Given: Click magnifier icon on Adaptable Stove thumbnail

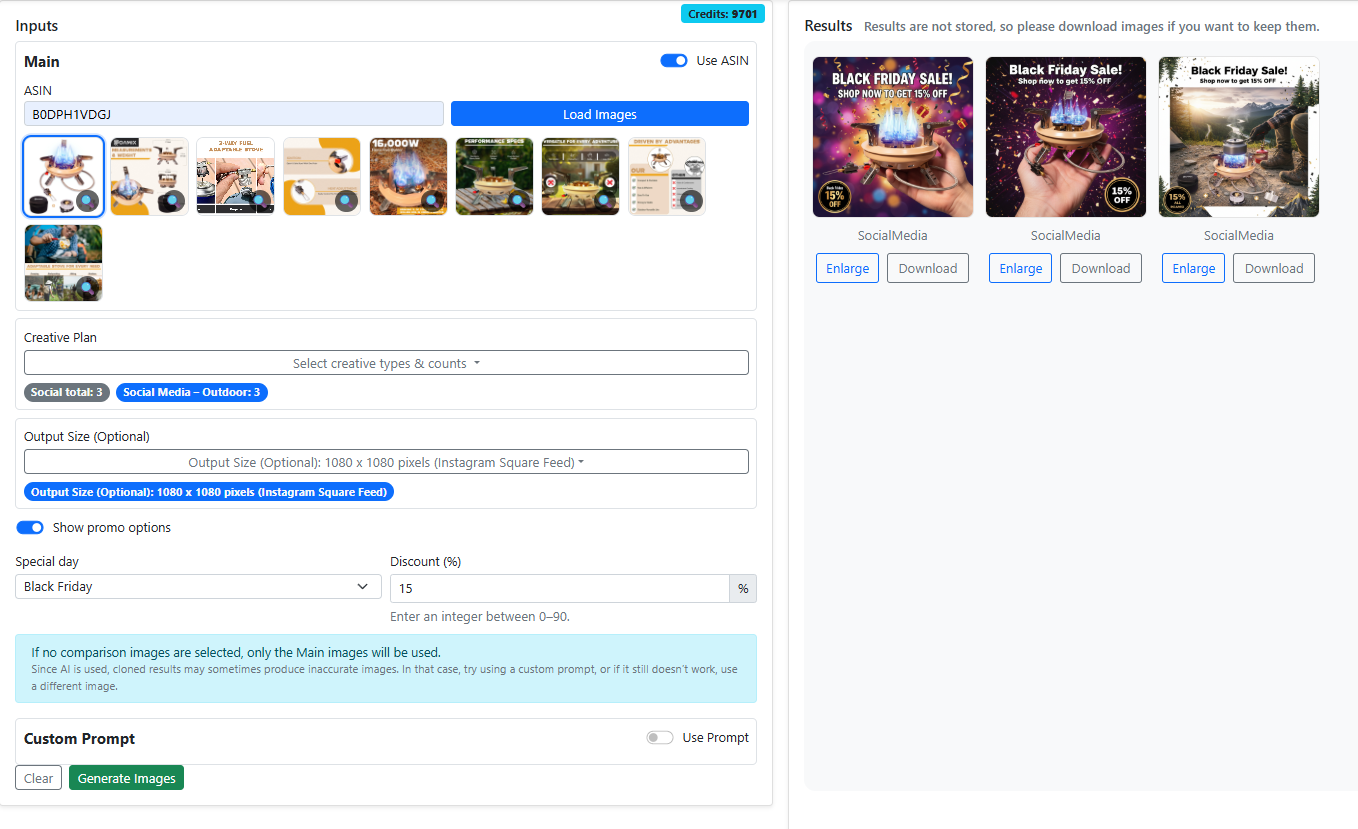Looking at the screenshot, I should coord(86,286).
